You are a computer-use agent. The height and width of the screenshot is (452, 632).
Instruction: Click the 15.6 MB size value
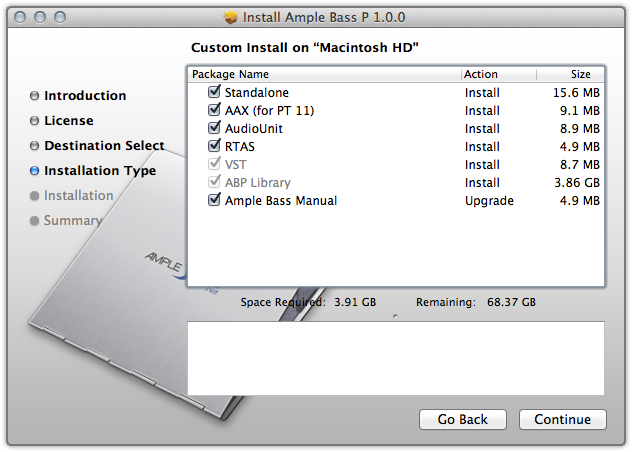point(576,93)
